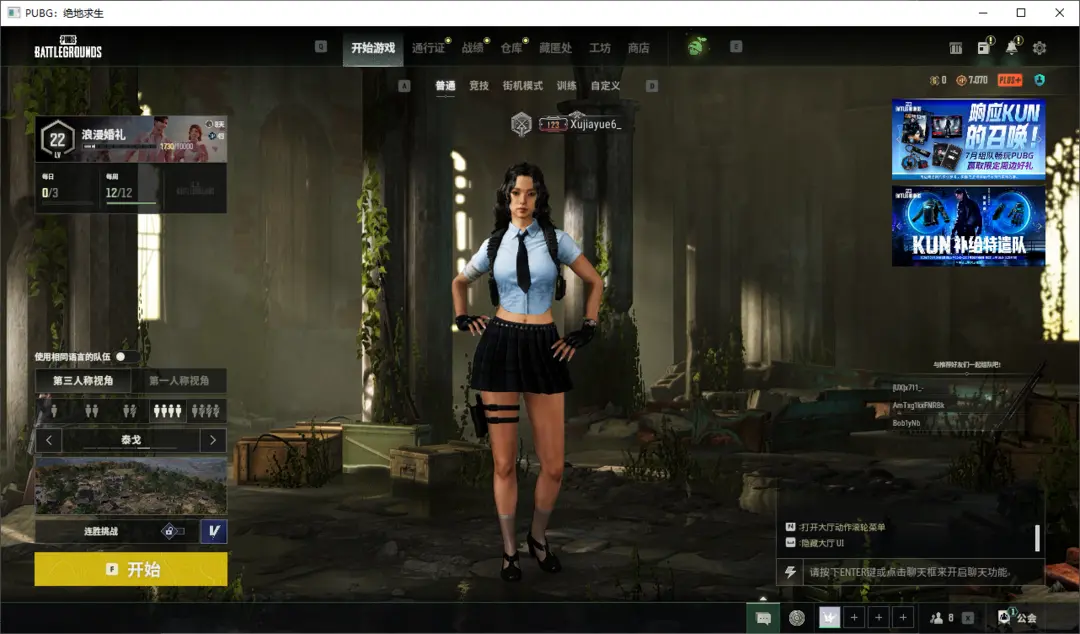The width and height of the screenshot is (1080, 634).
Task: Click the lightning quick-chat icon
Action: (791, 572)
